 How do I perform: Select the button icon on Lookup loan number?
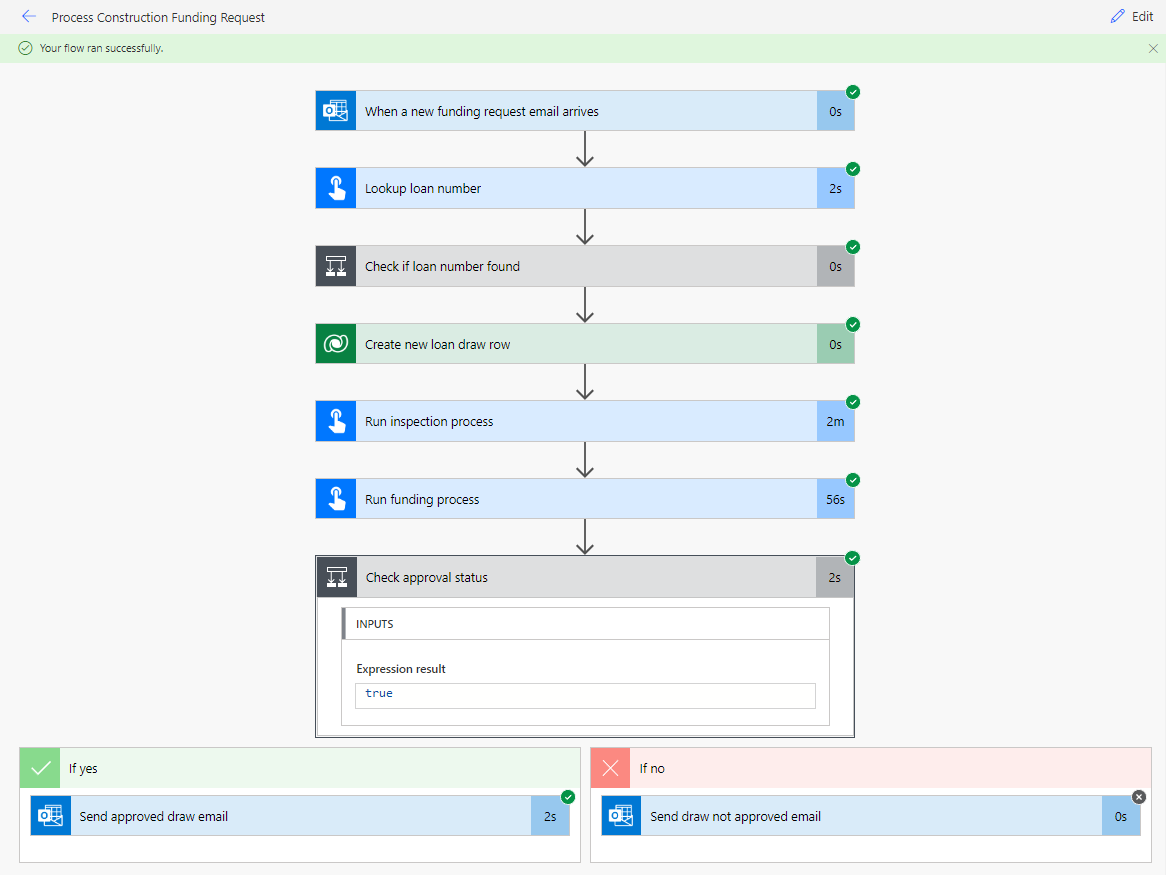(x=335, y=188)
